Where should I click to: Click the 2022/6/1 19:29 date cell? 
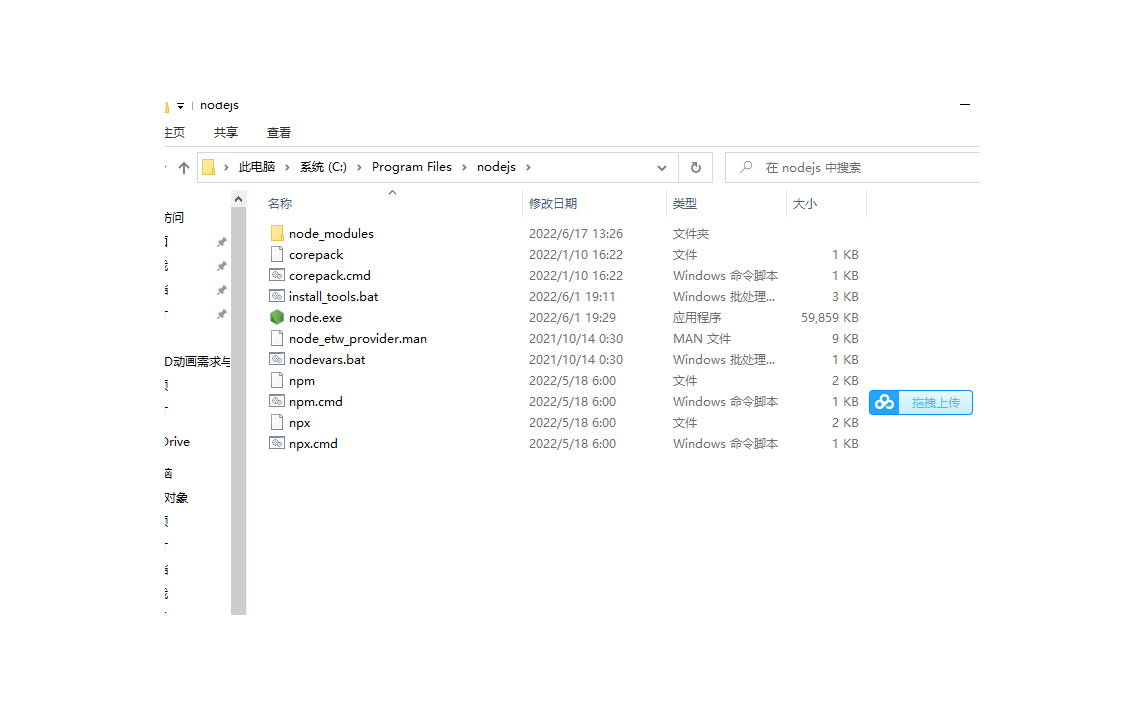572,317
